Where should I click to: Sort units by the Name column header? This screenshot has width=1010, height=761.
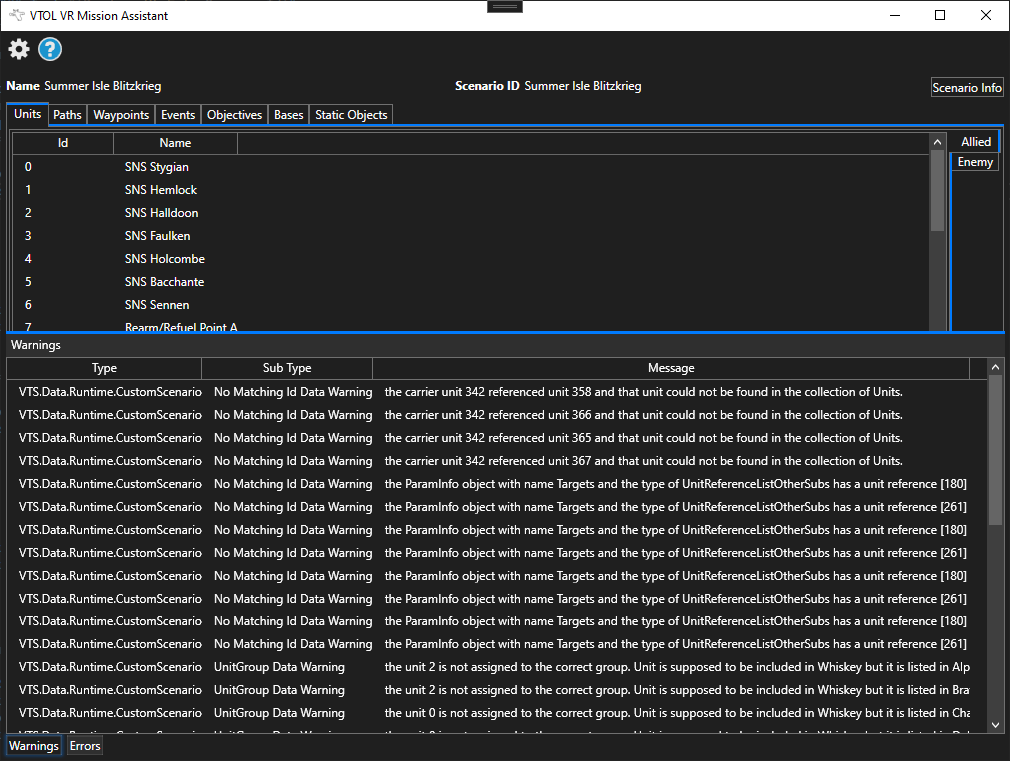click(175, 141)
